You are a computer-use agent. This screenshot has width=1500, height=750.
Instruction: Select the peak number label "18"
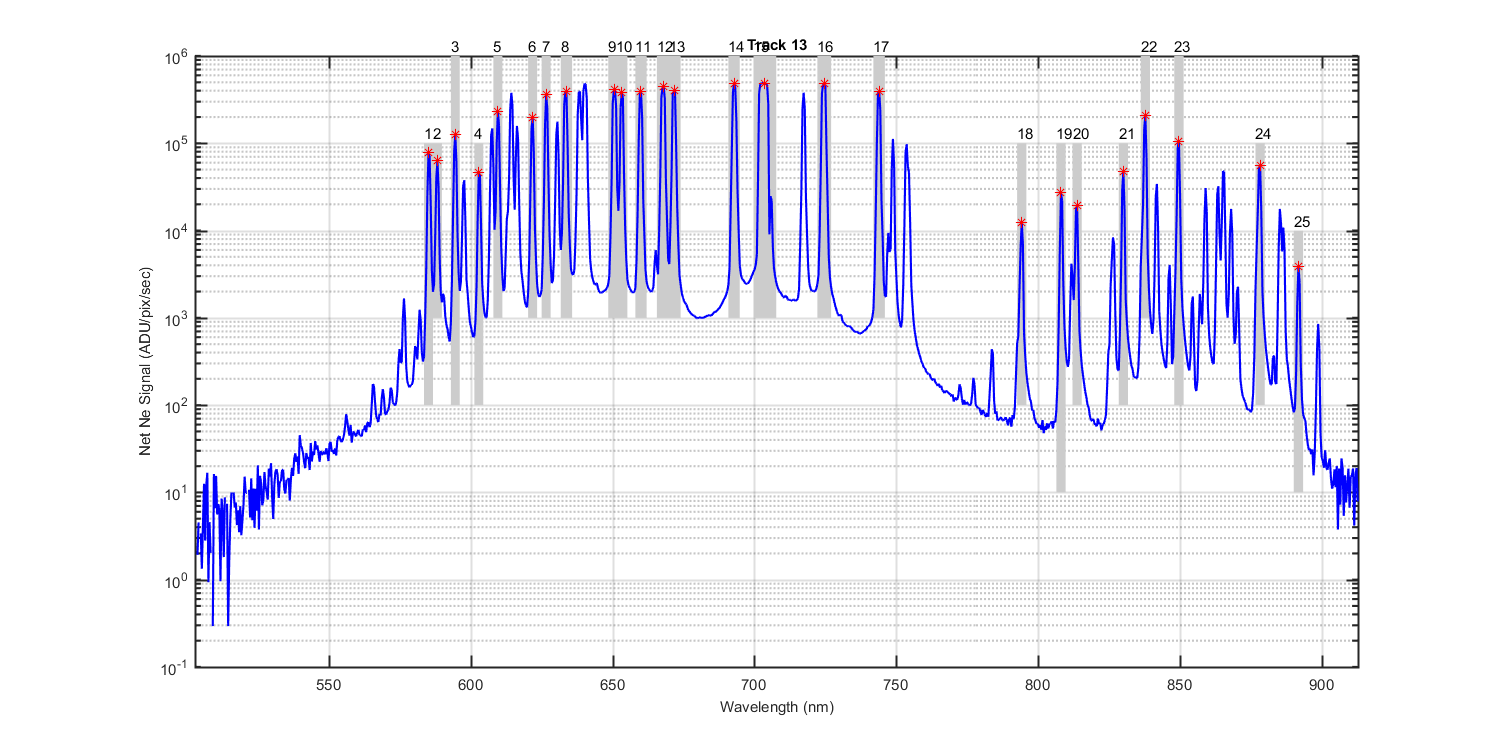pyautogui.click(x=1025, y=134)
